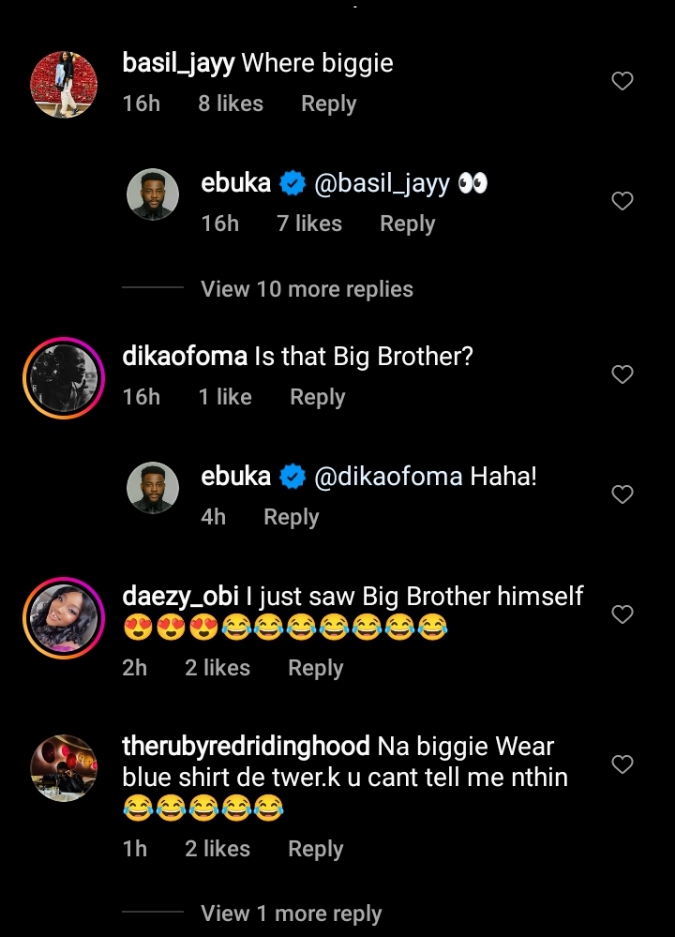
Task: Tap heart on ebuka's "Haha!" reply
Action: [622, 494]
